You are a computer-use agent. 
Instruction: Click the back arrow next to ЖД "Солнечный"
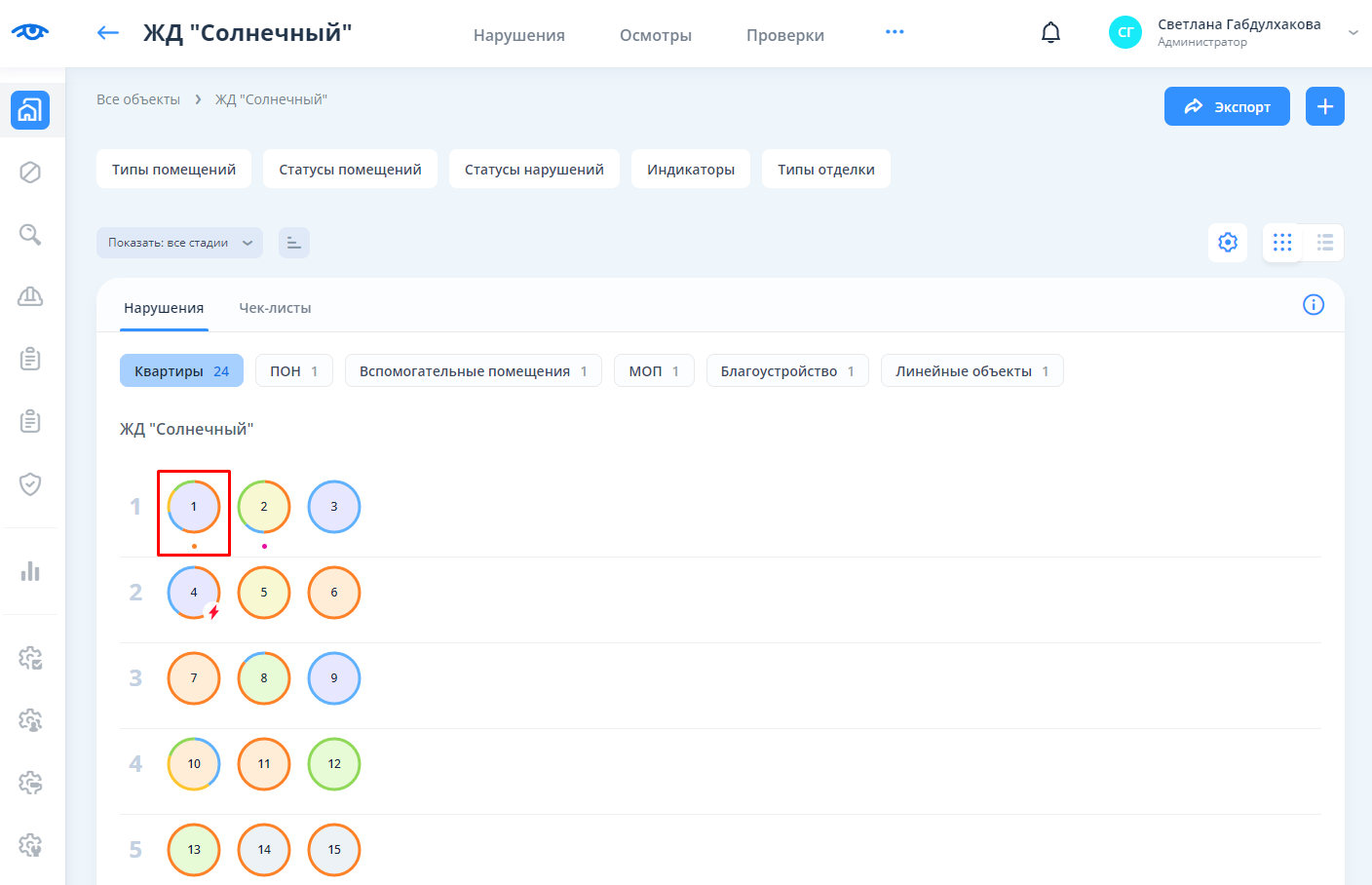click(x=107, y=33)
